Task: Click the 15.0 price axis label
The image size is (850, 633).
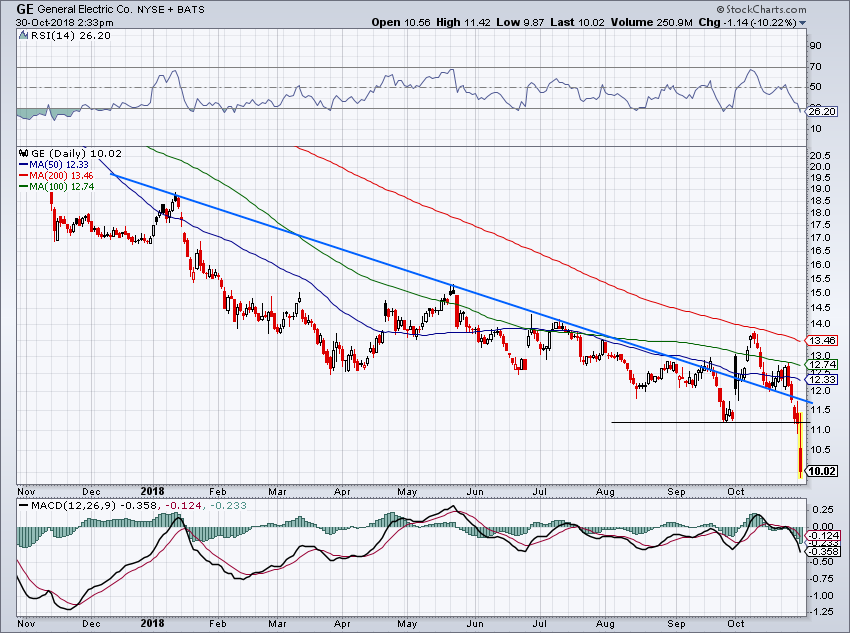Action: (820, 293)
